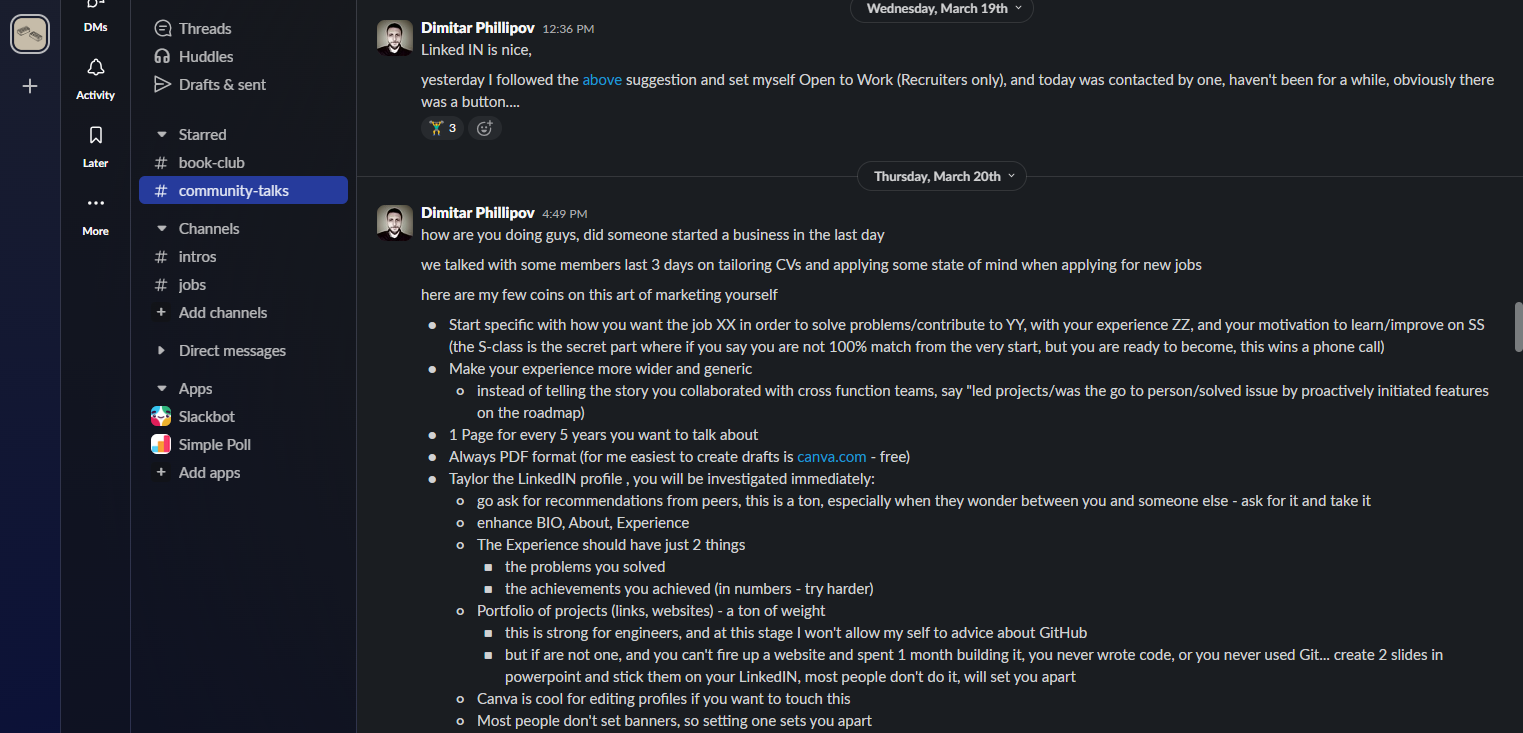Expand the Direct messages section
Image resolution: width=1523 pixels, height=733 pixels.
[x=162, y=351]
